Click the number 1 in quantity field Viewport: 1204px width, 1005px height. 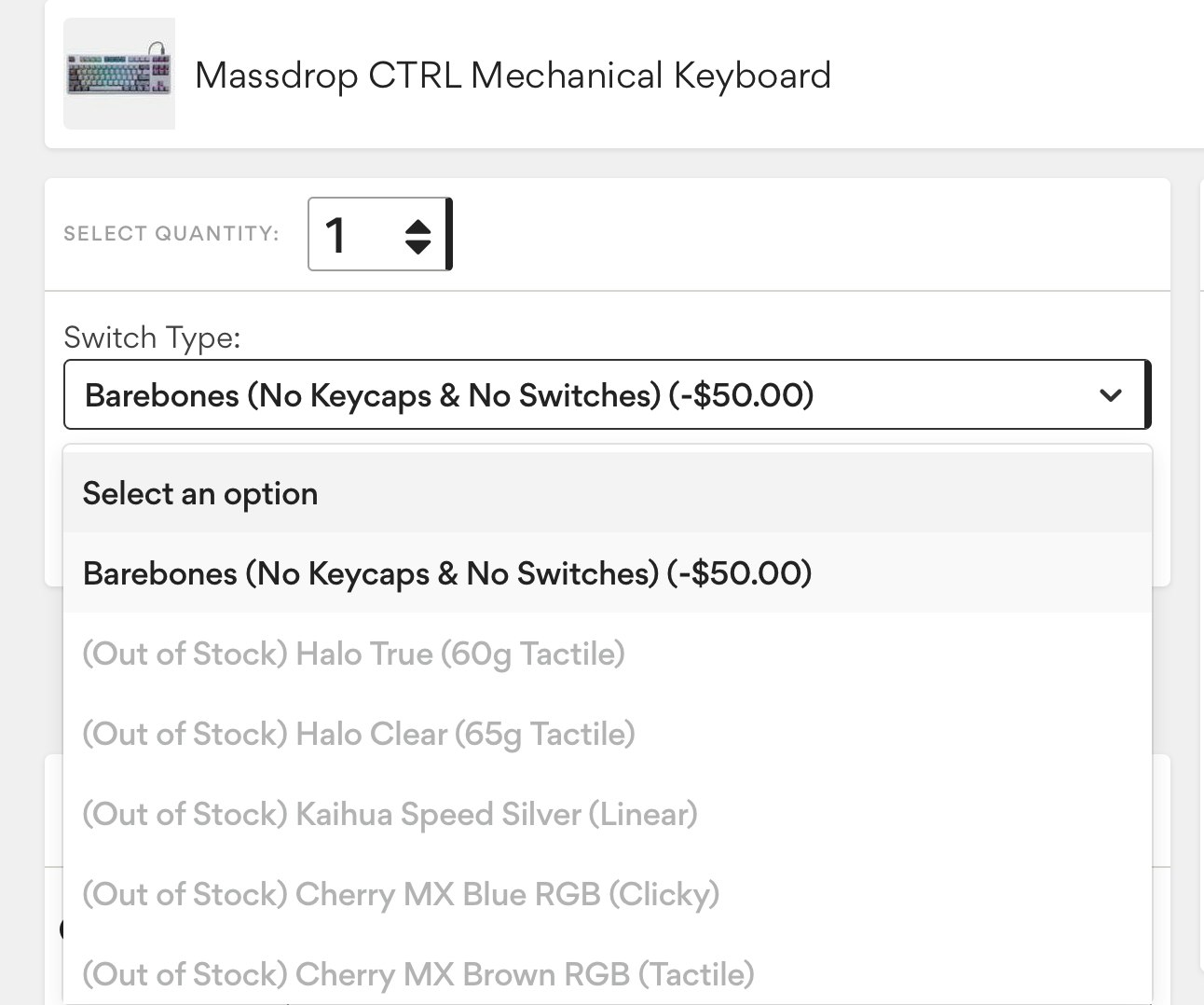[336, 235]
